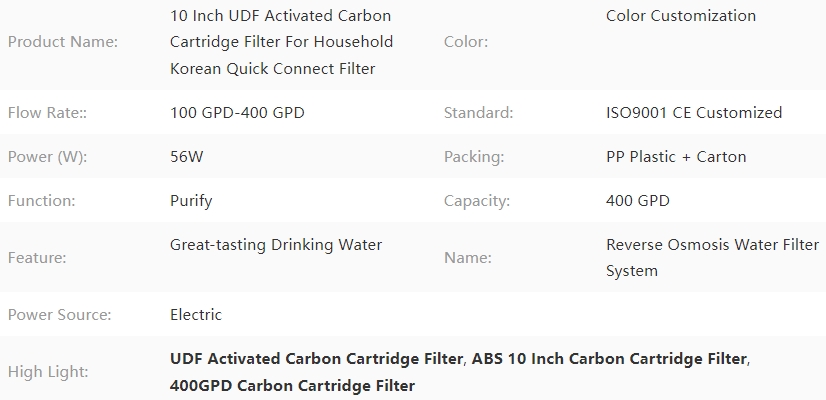Image resolution: width=826 pixels, height=400 pixels.
Task: Click the Power Source label
Action: coord(60,315)
